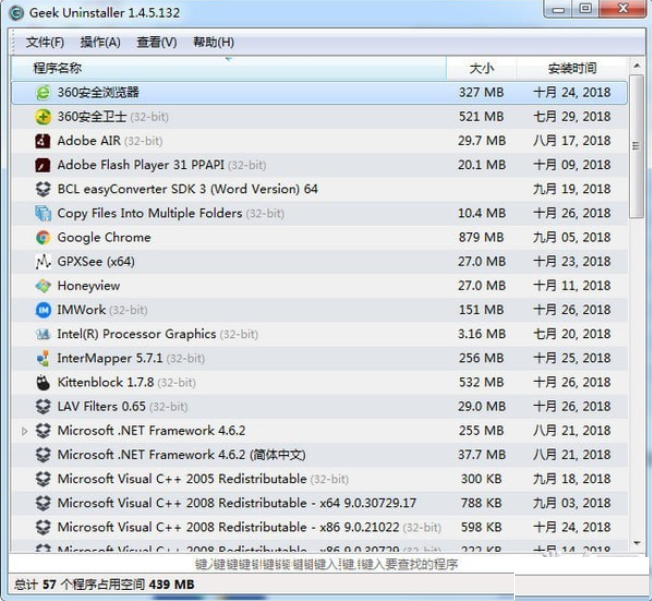Open the 帮助(H) menu
The height and width of the screenshot is (601, 652).
[x=213, y=42]
